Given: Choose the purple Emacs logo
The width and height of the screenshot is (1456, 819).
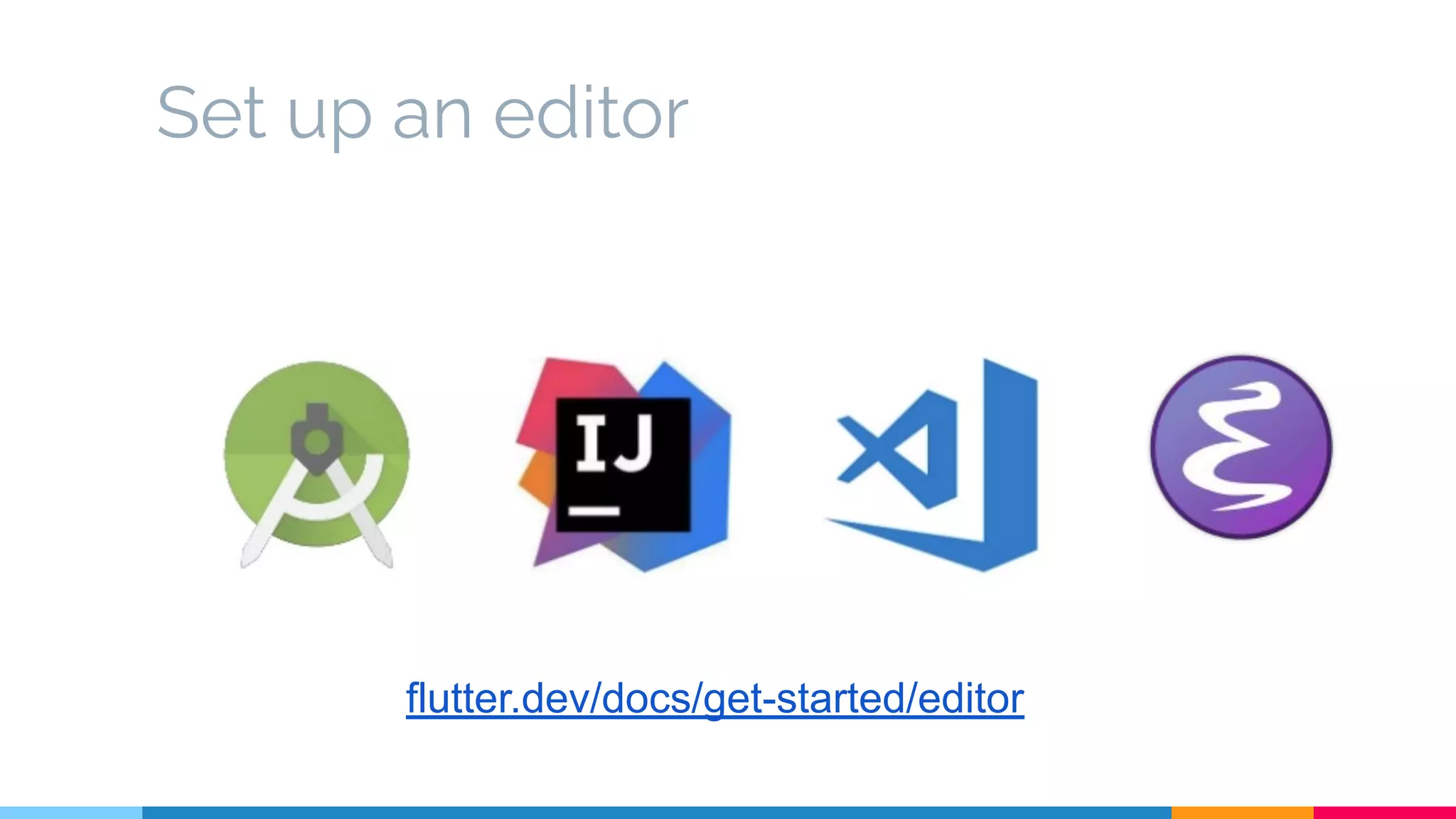Looking at the screenshot, I should (x=1241, y=447).
